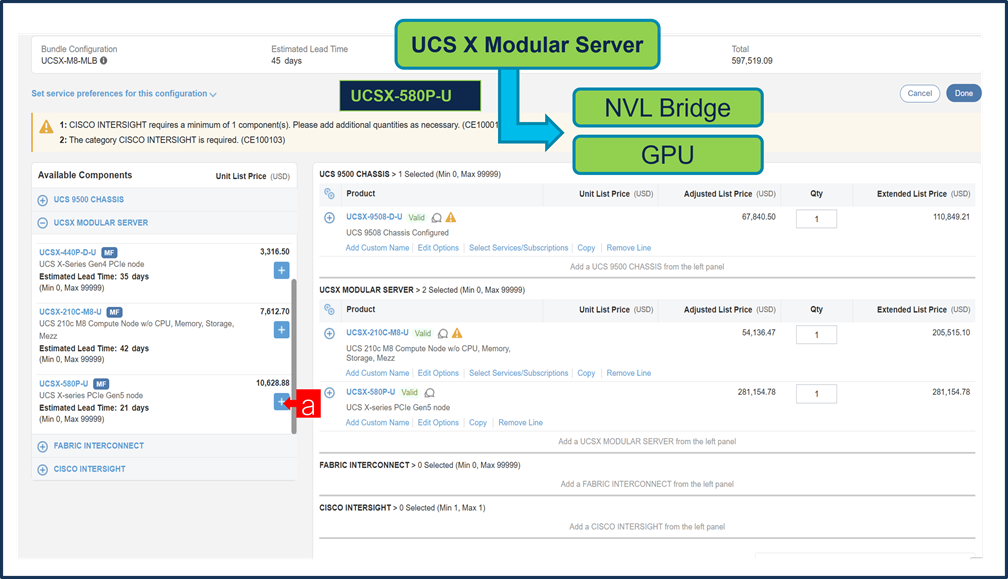Expand the CISCO INTERSIGHT category
The width and height of the screenshot is (1008, 579).
(x=42, y=470)
